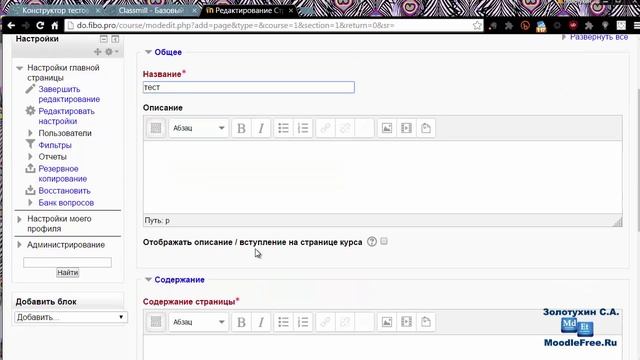Toggle bold in the Описание editor
640x360 pixels.
click(x=241, y=128)
